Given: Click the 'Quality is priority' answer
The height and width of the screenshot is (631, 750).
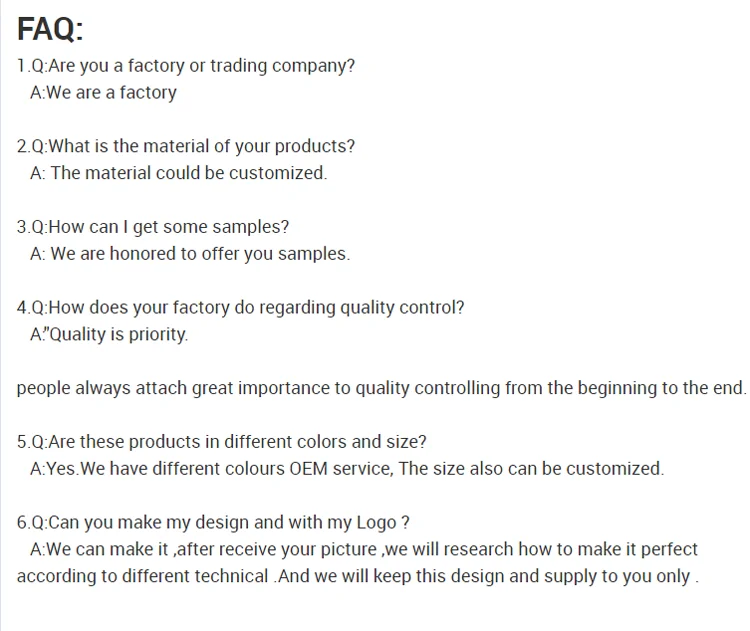Looking at the screenshot, I should (109, 334).
